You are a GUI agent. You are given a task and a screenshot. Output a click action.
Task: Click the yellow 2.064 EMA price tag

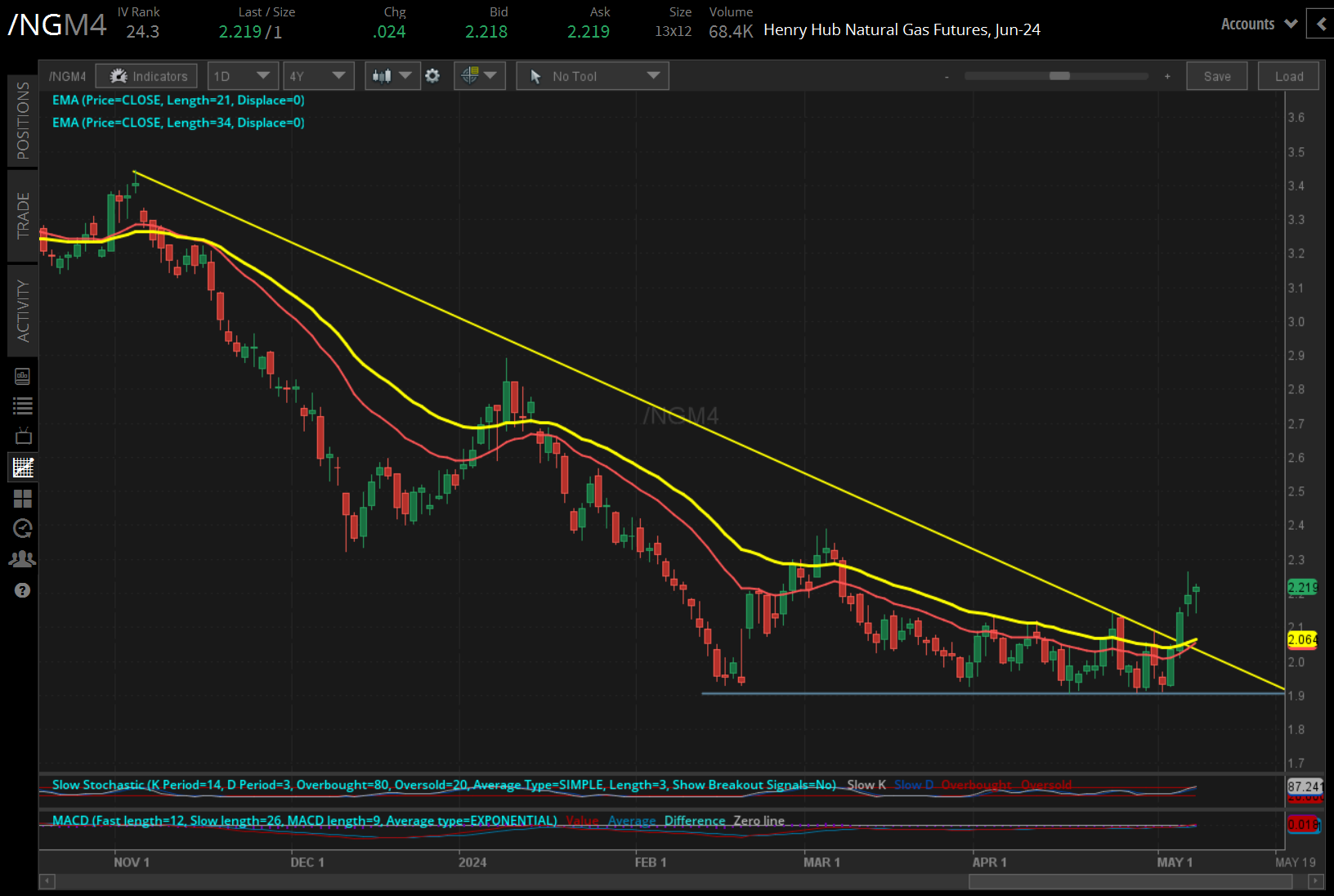1302,639
